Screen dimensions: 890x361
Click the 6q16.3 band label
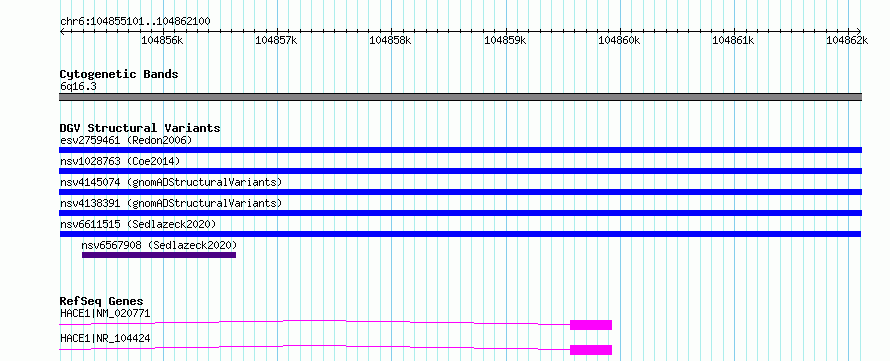pos(78,86)
